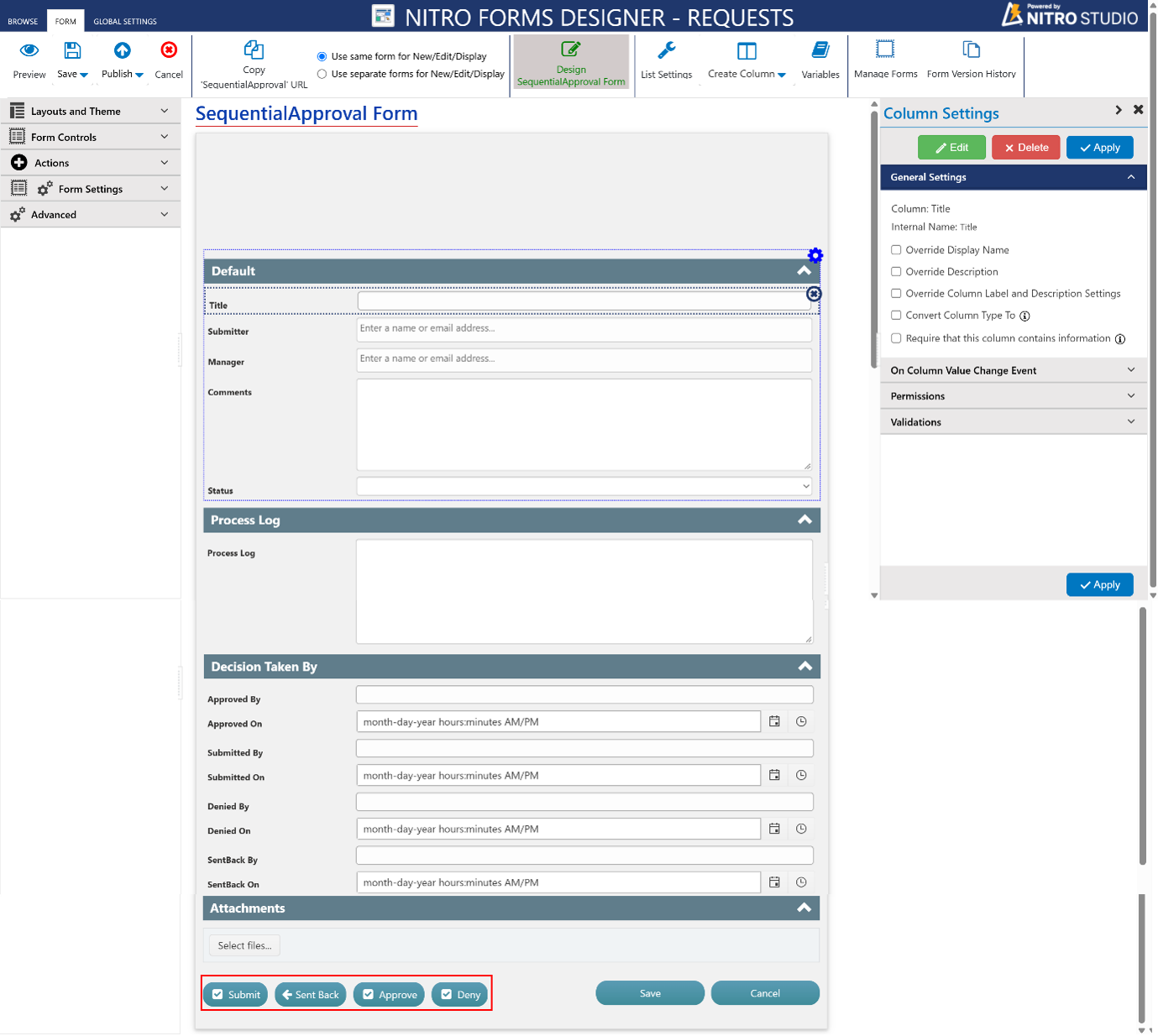Check Require that this column contains information

tap(896, 338)
